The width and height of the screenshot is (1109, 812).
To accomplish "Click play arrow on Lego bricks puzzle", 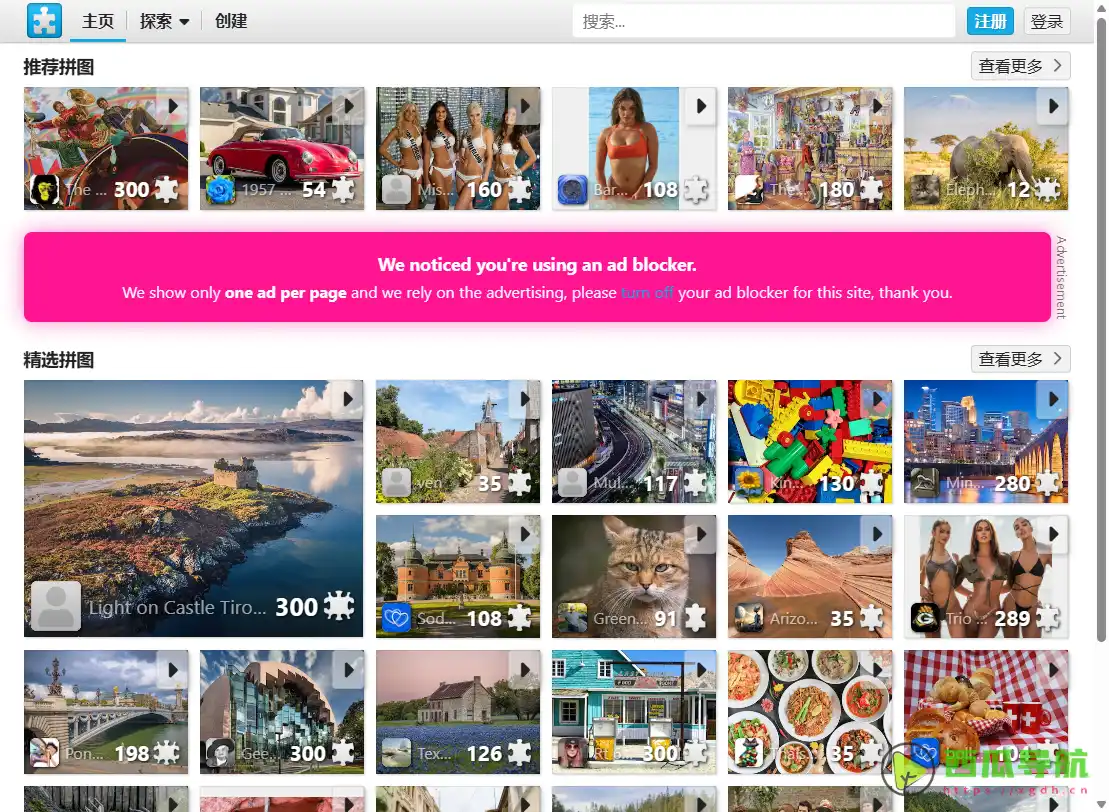I will pyautogui.click(x=877, y=399).
